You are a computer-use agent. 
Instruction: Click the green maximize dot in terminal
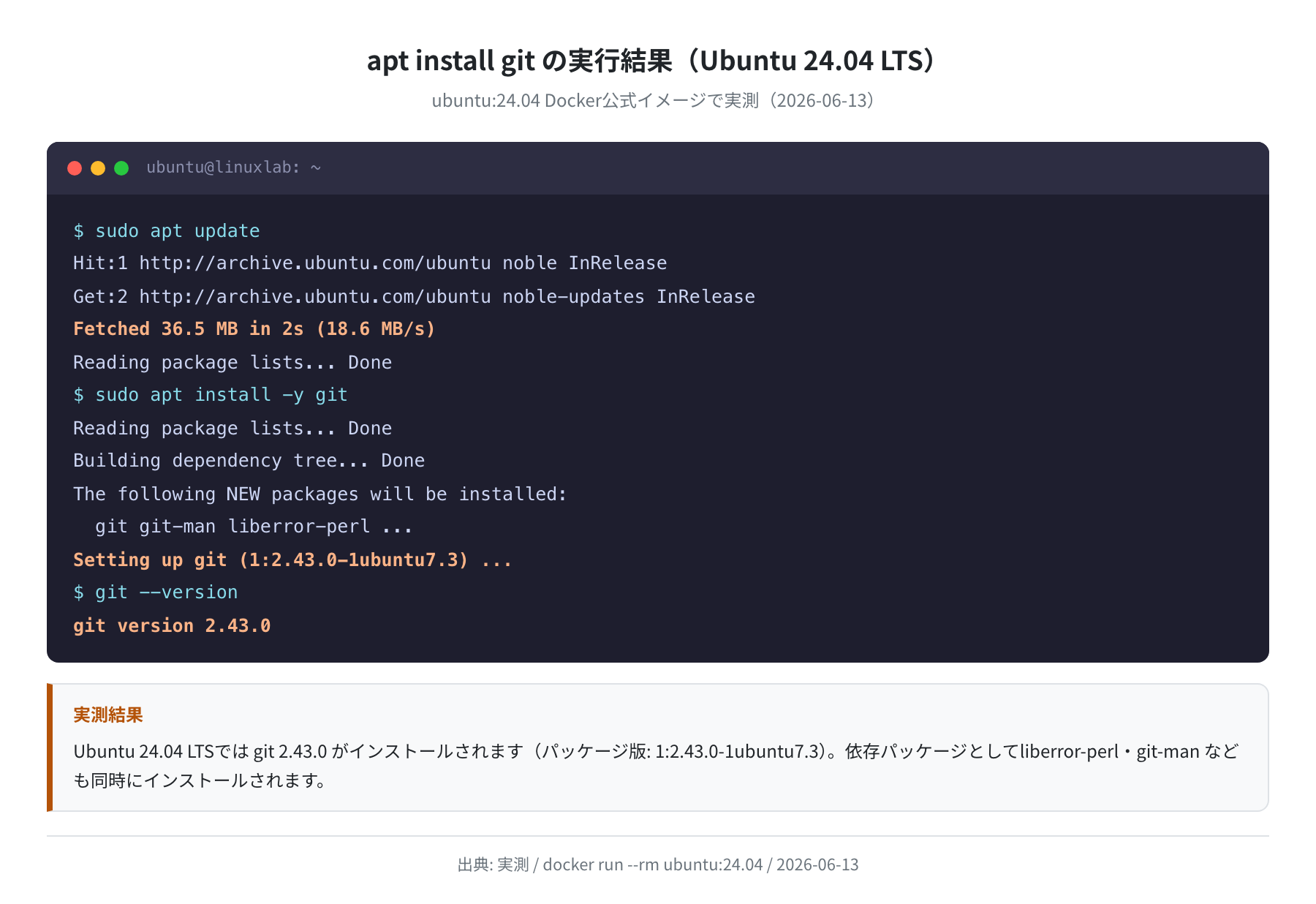pyautogui.click(x=121, y=168)
